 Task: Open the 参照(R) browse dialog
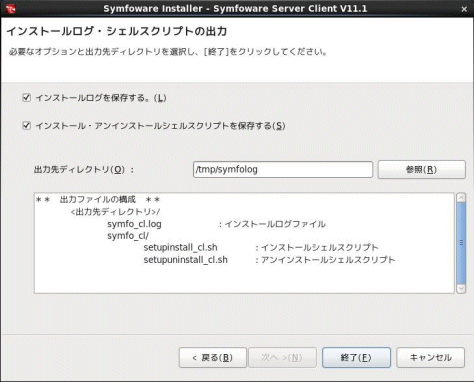[421, 169]
